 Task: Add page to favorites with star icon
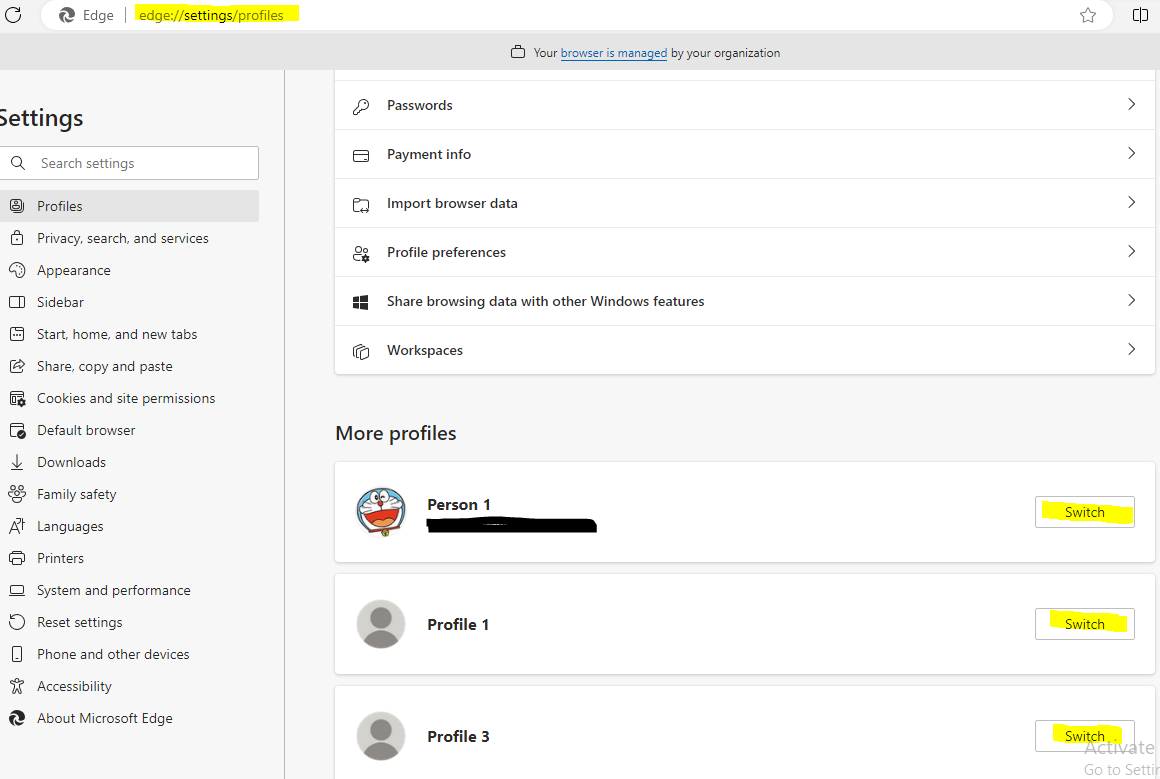1088,16
